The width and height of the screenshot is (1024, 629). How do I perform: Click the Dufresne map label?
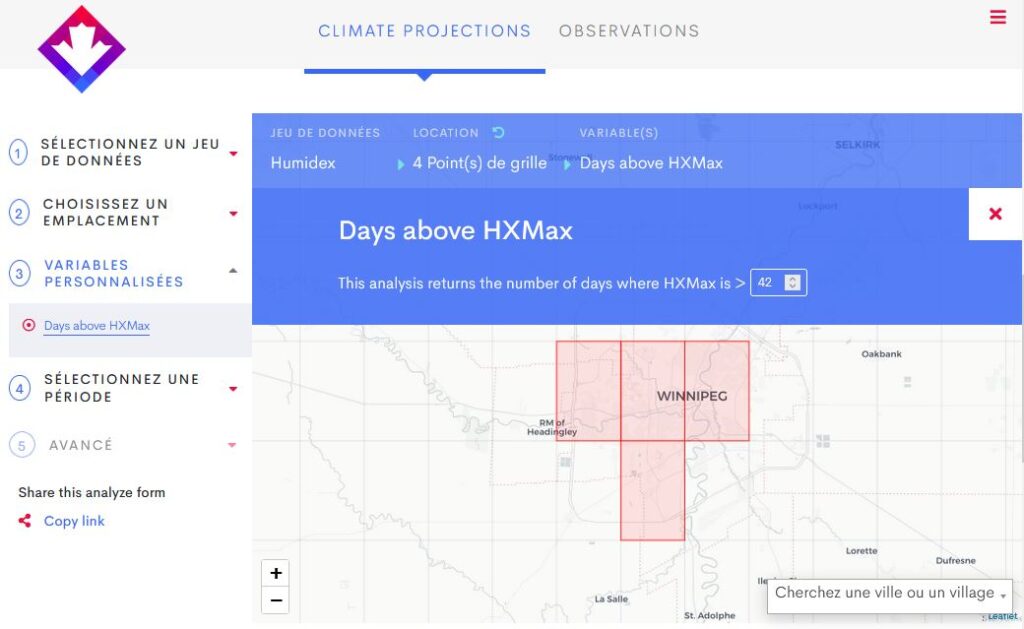click(955, 560)
